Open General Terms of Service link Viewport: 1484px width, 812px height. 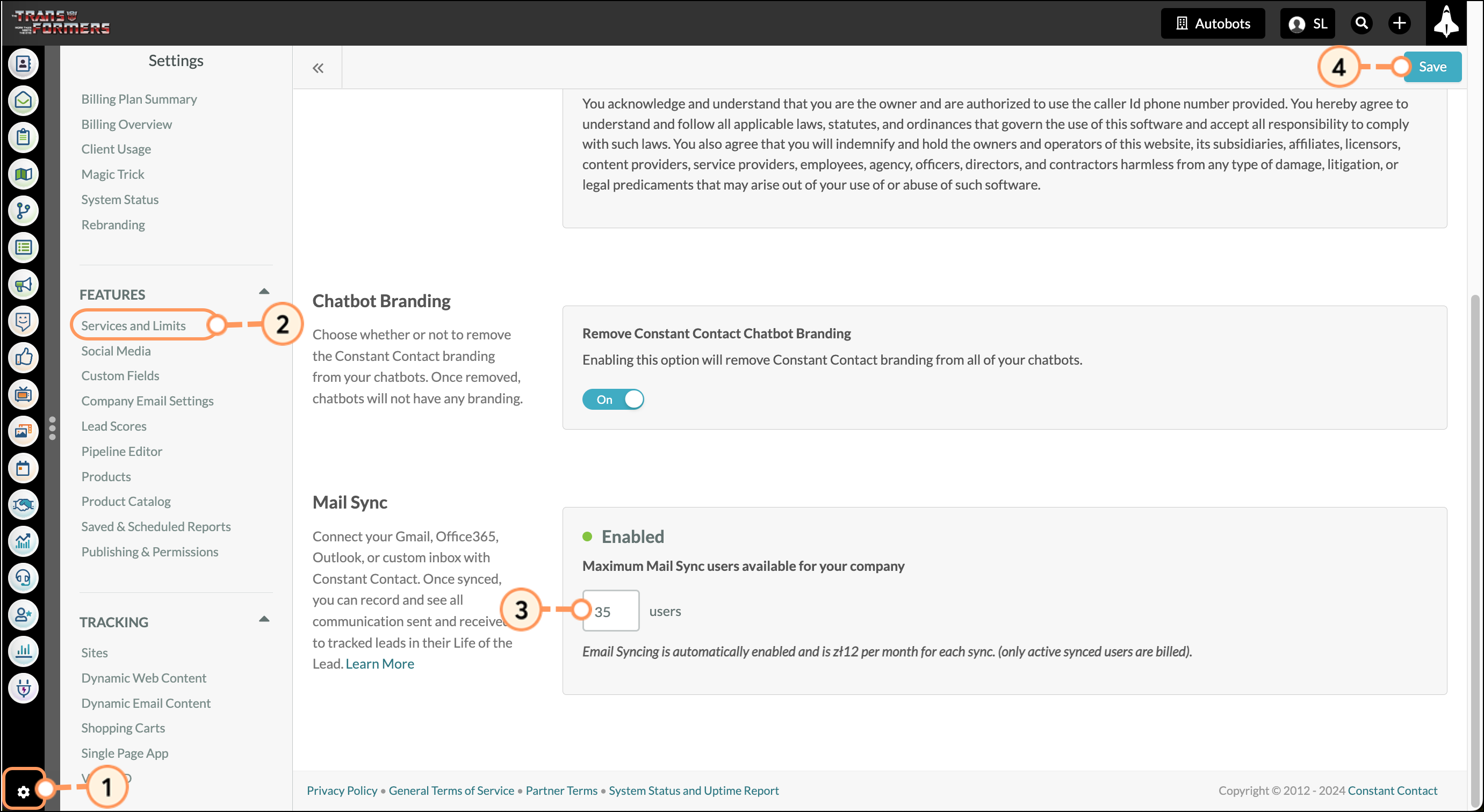click(x=451, y=791)
